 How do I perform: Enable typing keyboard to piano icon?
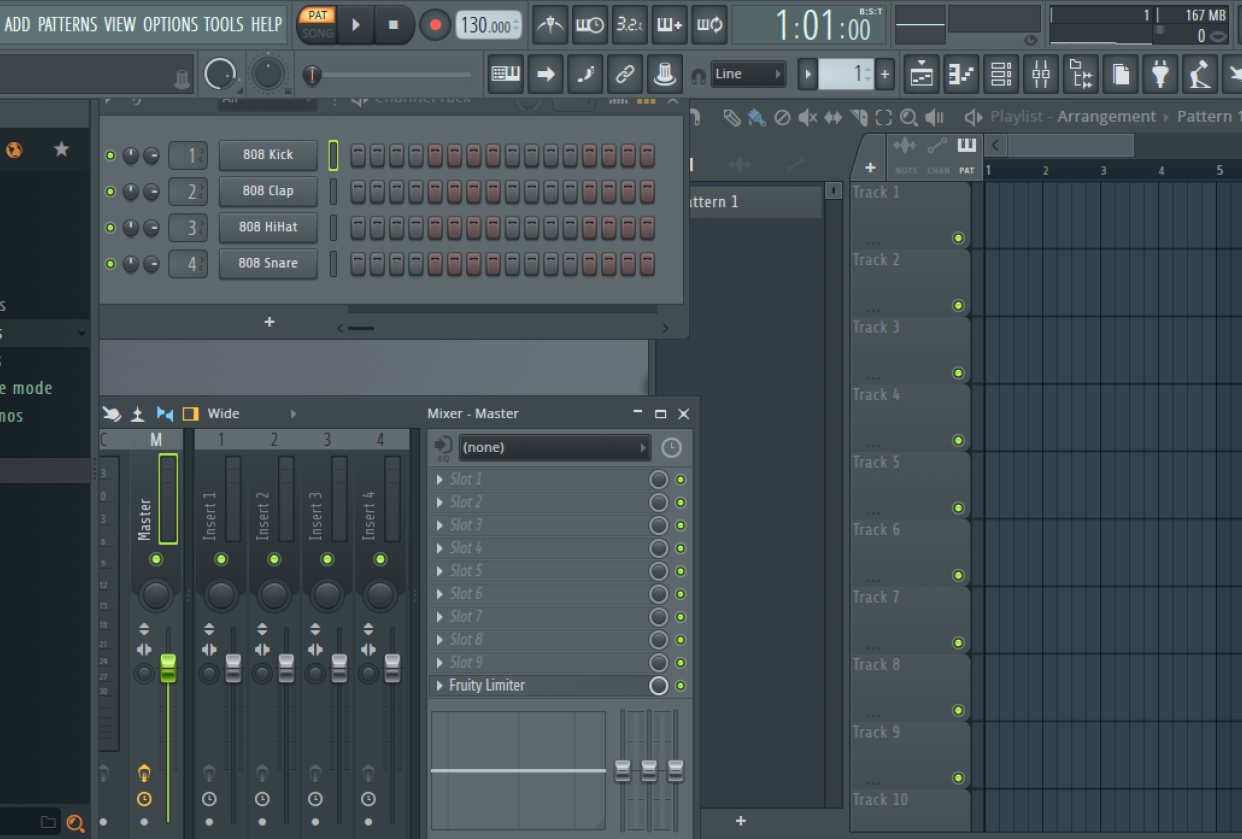point(506,74)
